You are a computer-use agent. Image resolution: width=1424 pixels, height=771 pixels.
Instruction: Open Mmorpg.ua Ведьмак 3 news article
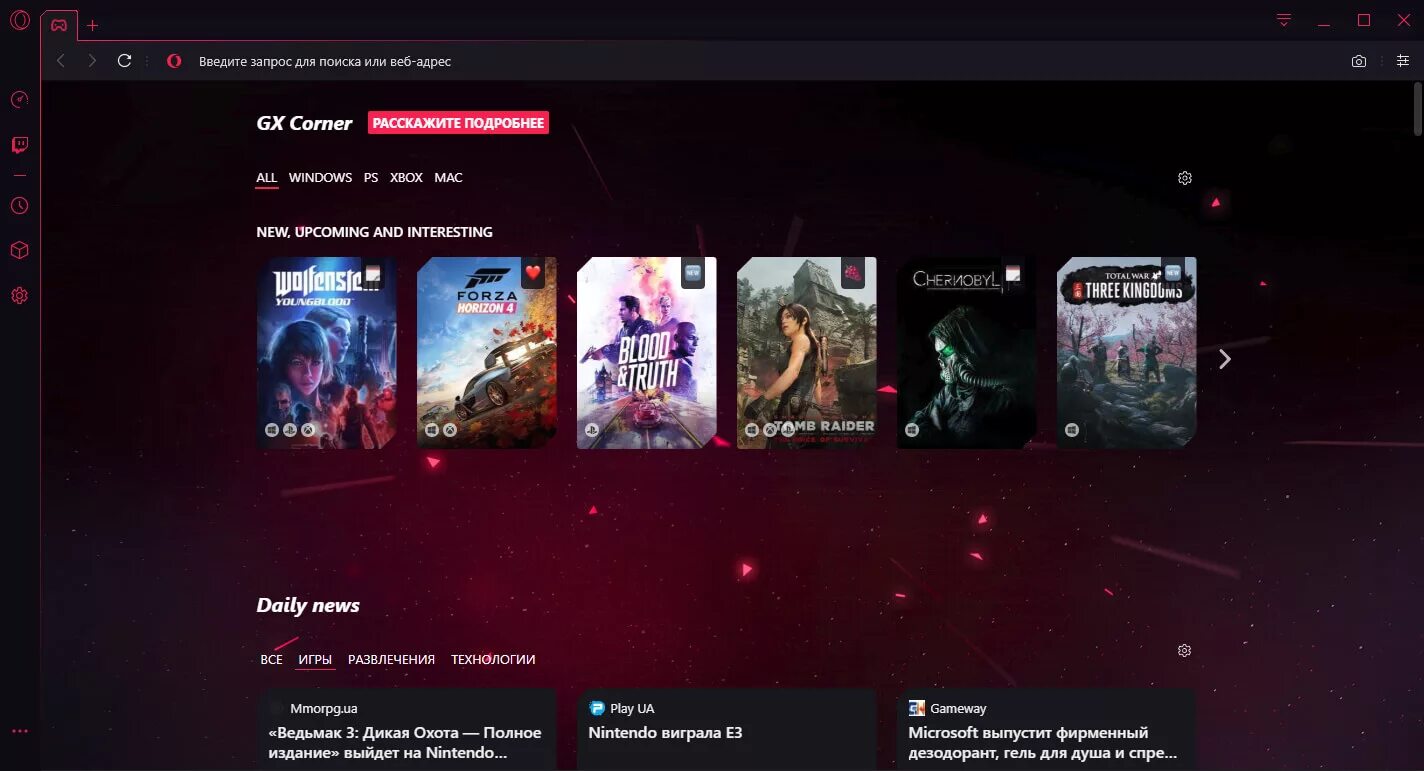(x=407, y=730)
